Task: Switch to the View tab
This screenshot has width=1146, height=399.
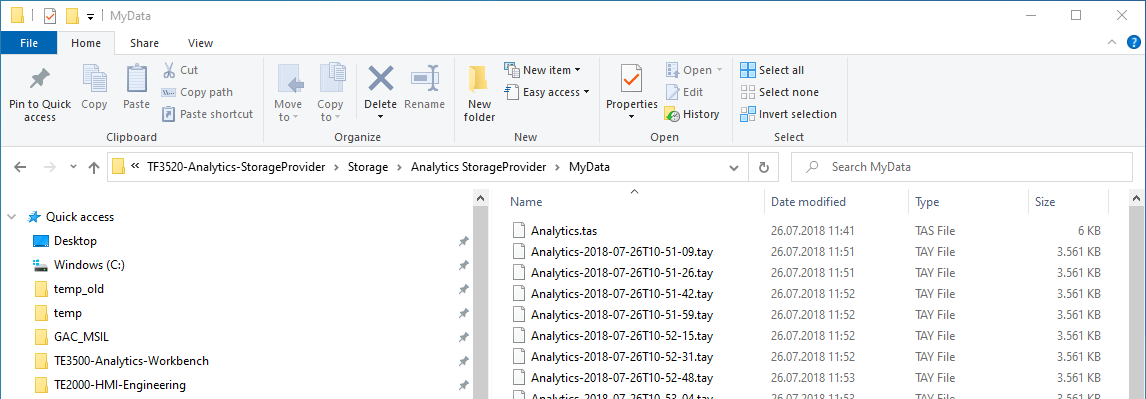Action: click(200, 43)
